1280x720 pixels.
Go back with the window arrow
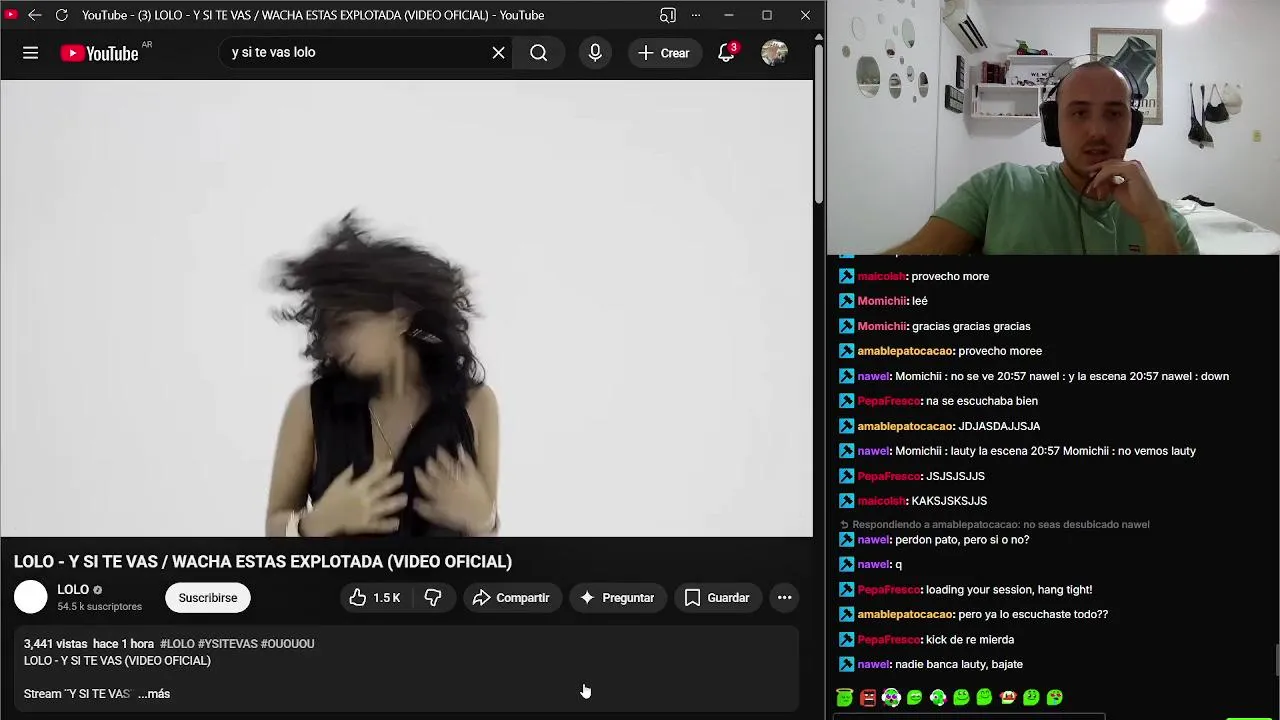[x=35, y=15]
